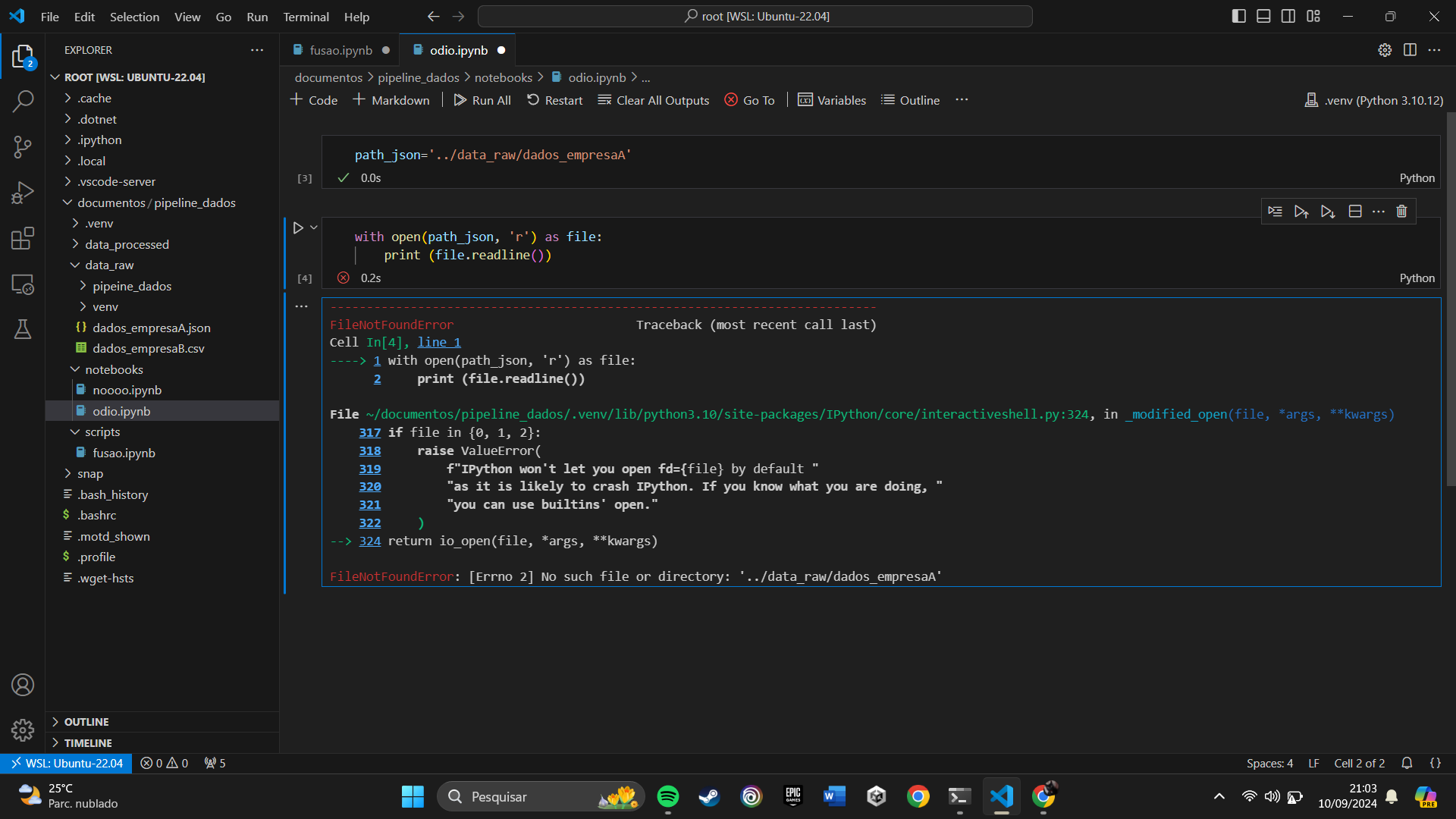This screenshot has width=1456, height=819.
Task: Open the Run and Debug view
Action: pyautogui.click(x=23, y=193)
